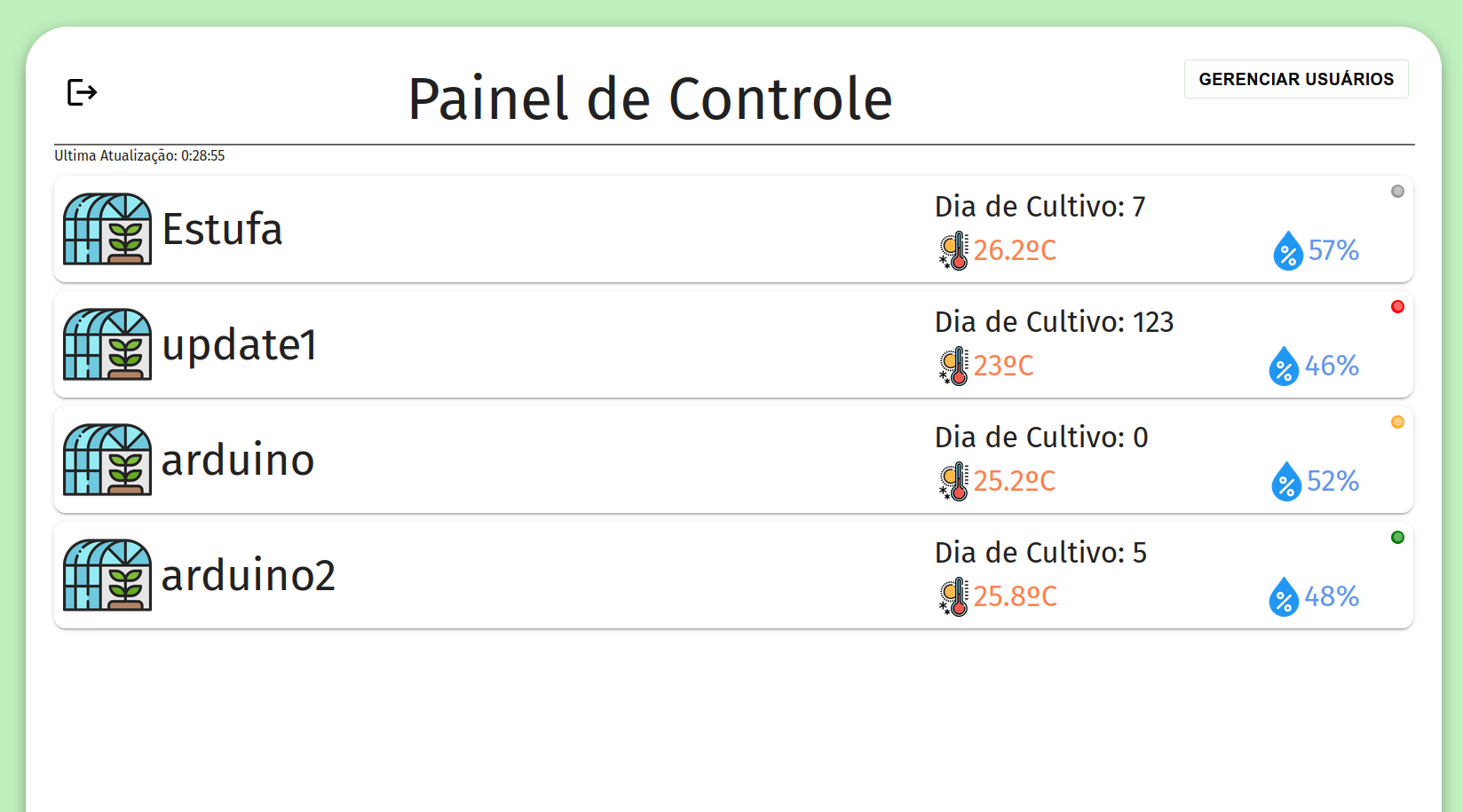Open the Gerenciar Usuários page
The image size is (1463, 812).
click(x=1295, y=79)
